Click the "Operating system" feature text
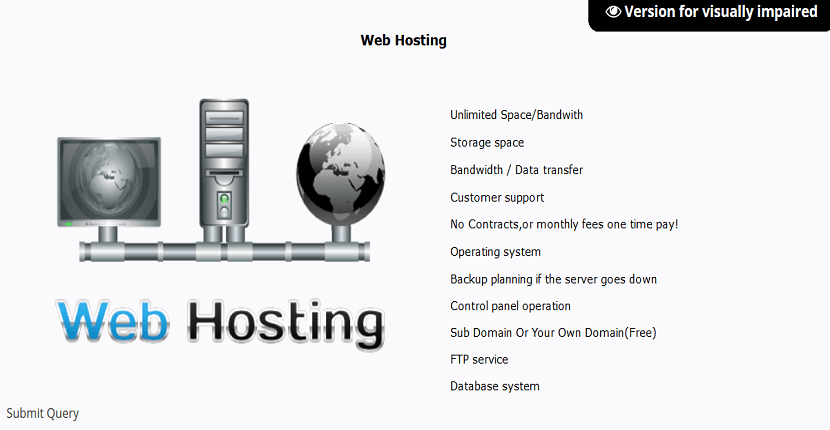The height and width of the screenshot is (430, 830). click(495, 252)
